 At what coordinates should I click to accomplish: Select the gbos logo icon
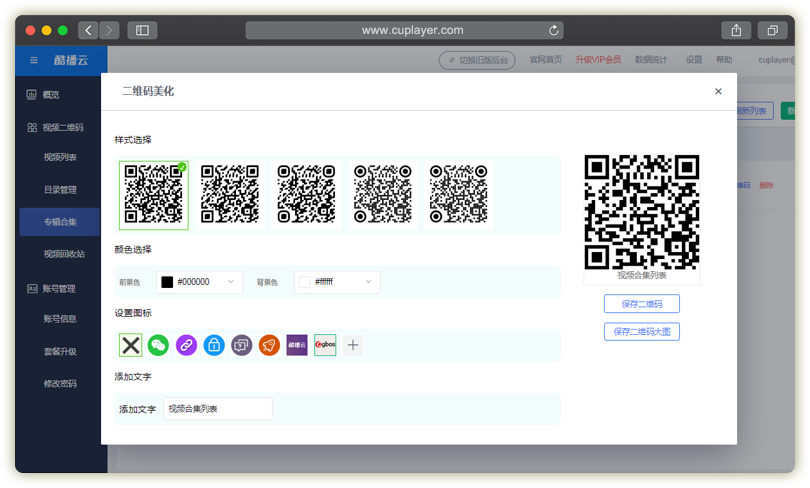tap(325, 345)
